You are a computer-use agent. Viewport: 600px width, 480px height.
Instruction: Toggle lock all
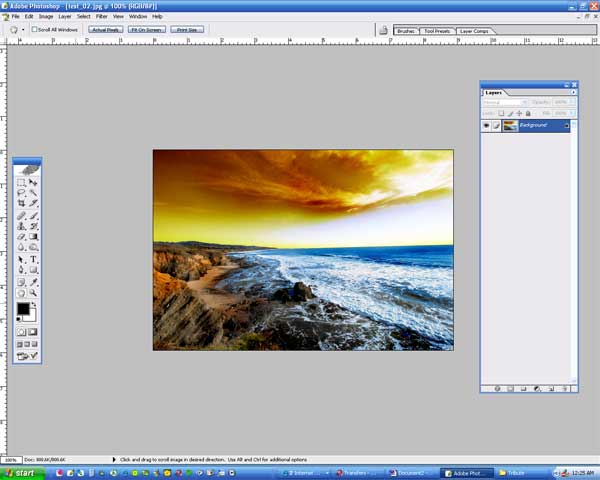528,113
